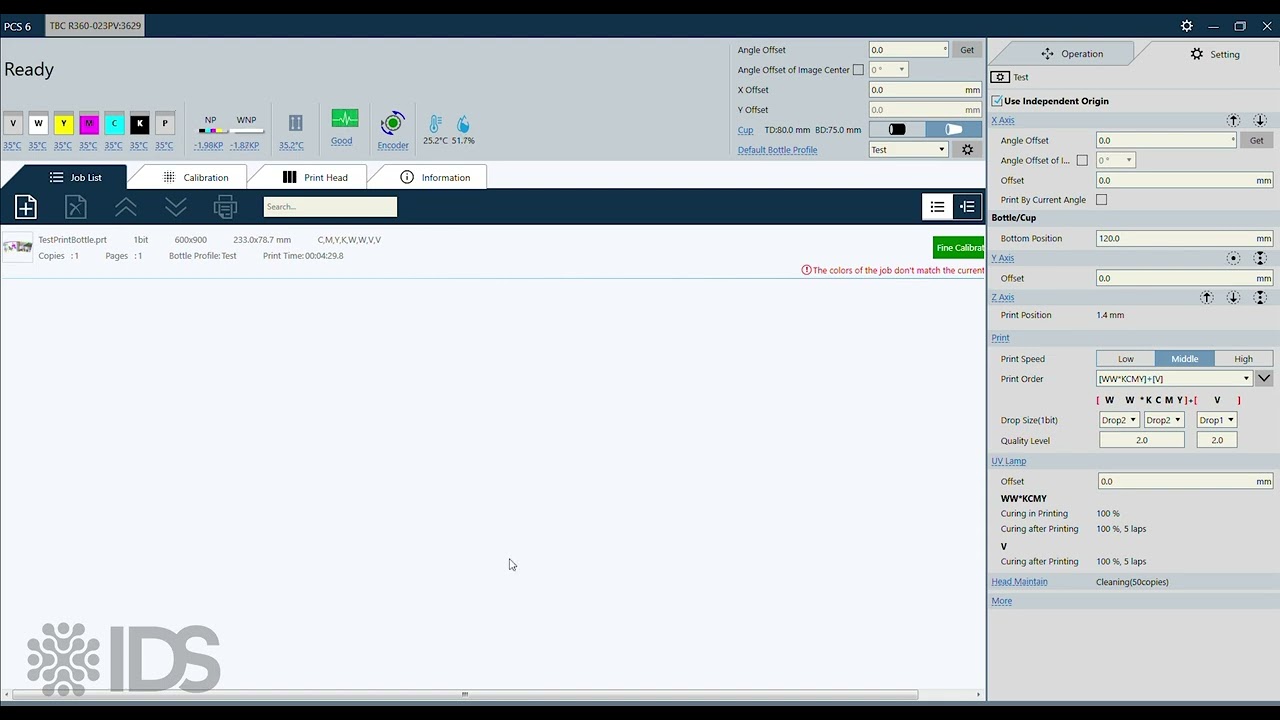Click X Axis move up arrow icon

[x=1234, y=120]
